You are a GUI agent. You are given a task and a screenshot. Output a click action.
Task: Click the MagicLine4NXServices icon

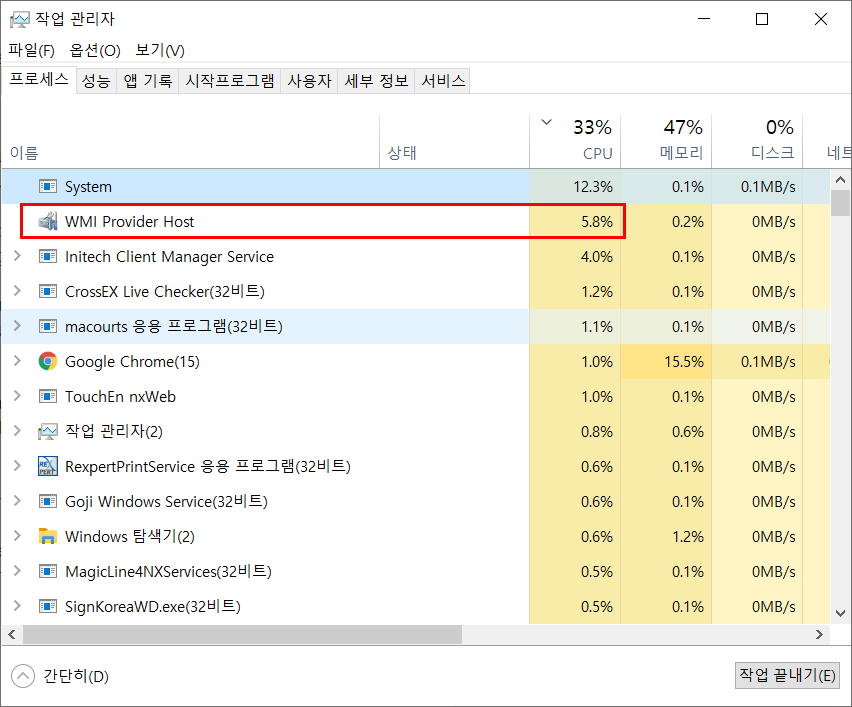(x=48, y=572)
